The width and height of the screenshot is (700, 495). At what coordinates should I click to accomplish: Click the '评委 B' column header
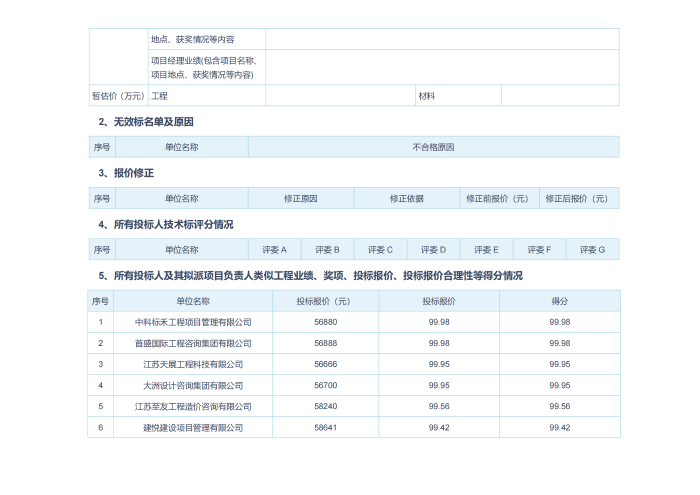click(328, 250)
